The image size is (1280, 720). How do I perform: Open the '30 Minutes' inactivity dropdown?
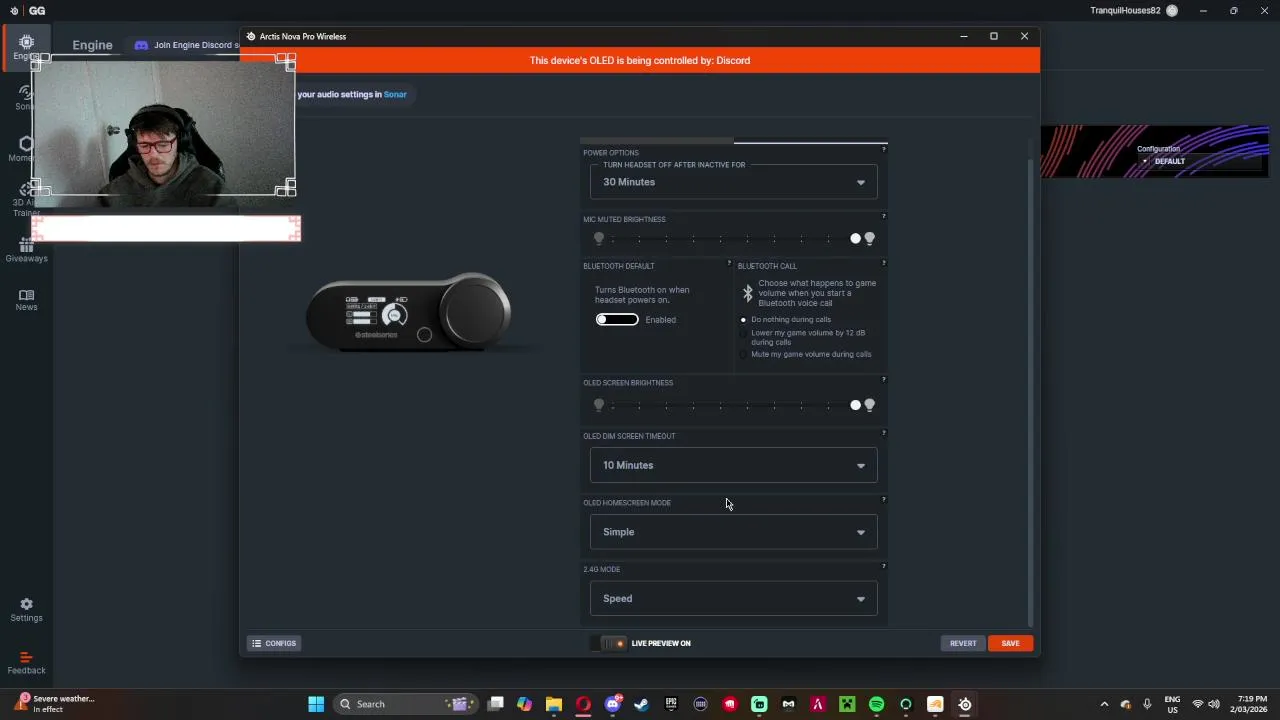coord(734,182)
